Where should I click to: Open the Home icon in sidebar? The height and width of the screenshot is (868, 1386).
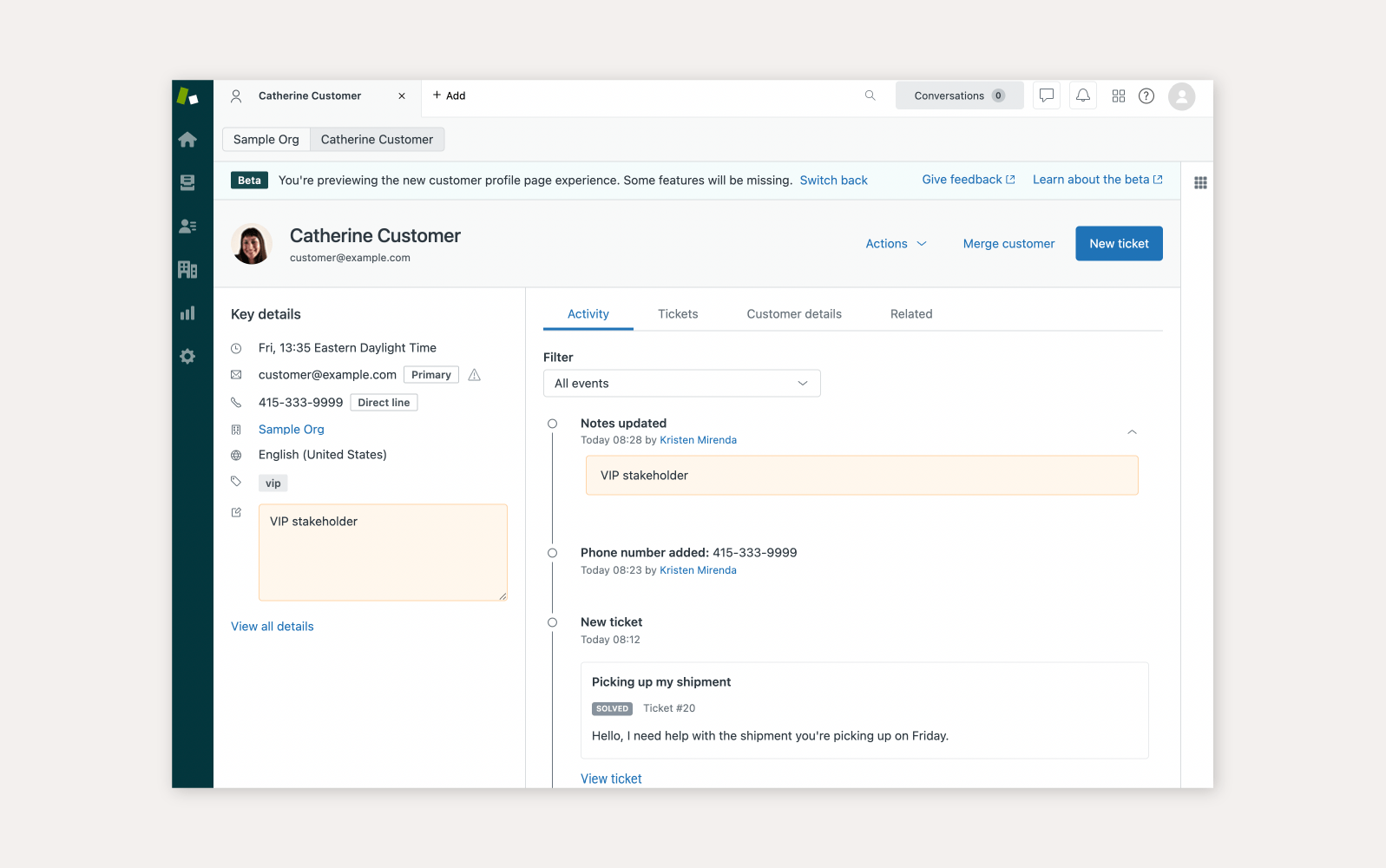[187, 140]
